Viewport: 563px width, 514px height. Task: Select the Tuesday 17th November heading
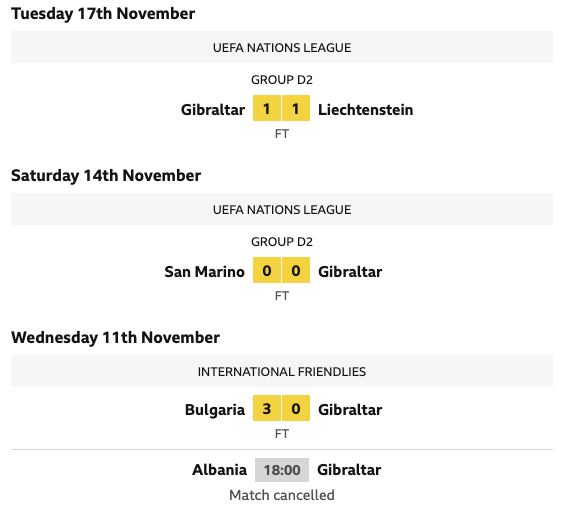[x=103, y=14]
